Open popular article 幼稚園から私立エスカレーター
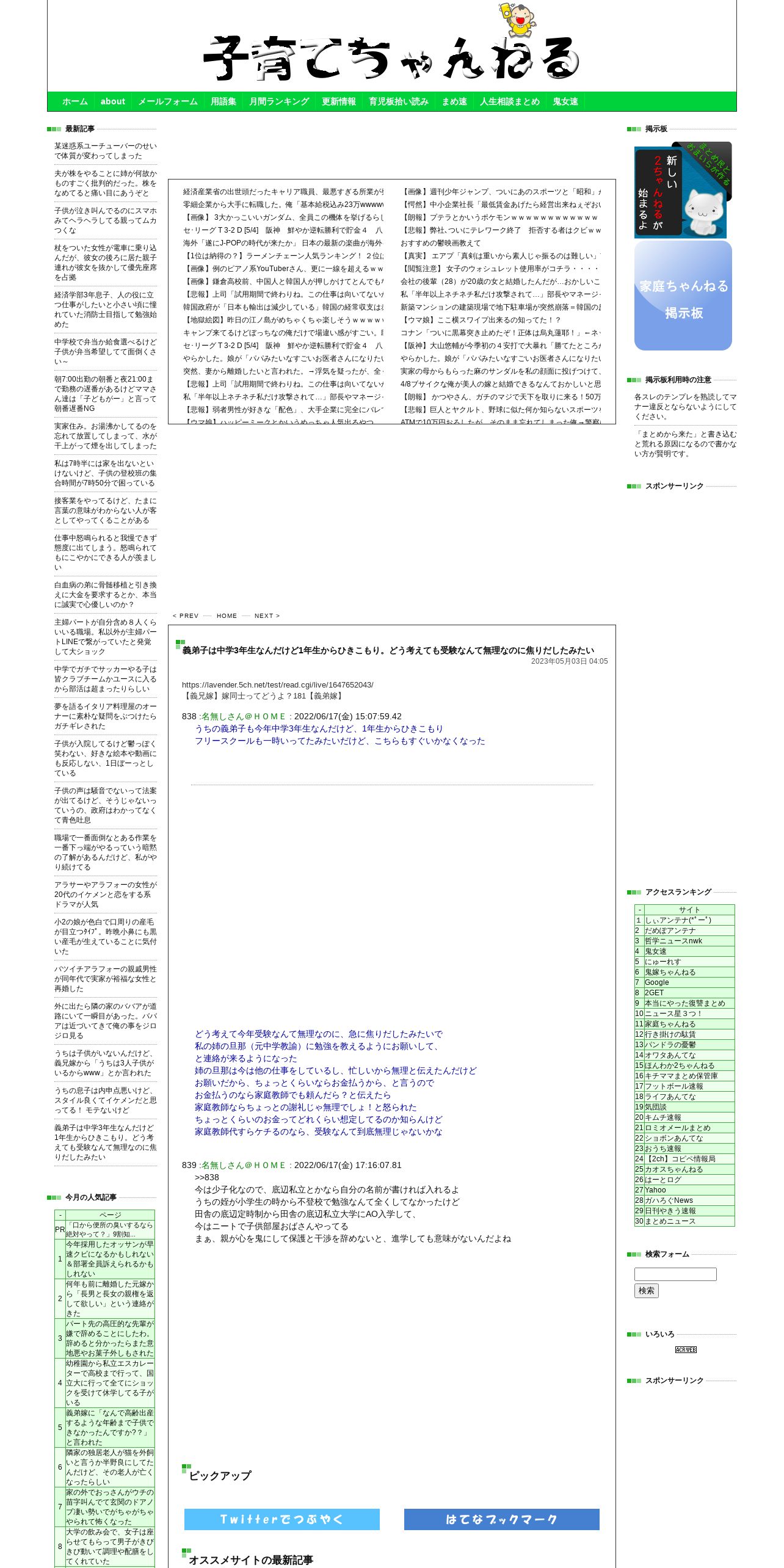The height and width of the screenshot is (1568, 784). click(110, 1383)
